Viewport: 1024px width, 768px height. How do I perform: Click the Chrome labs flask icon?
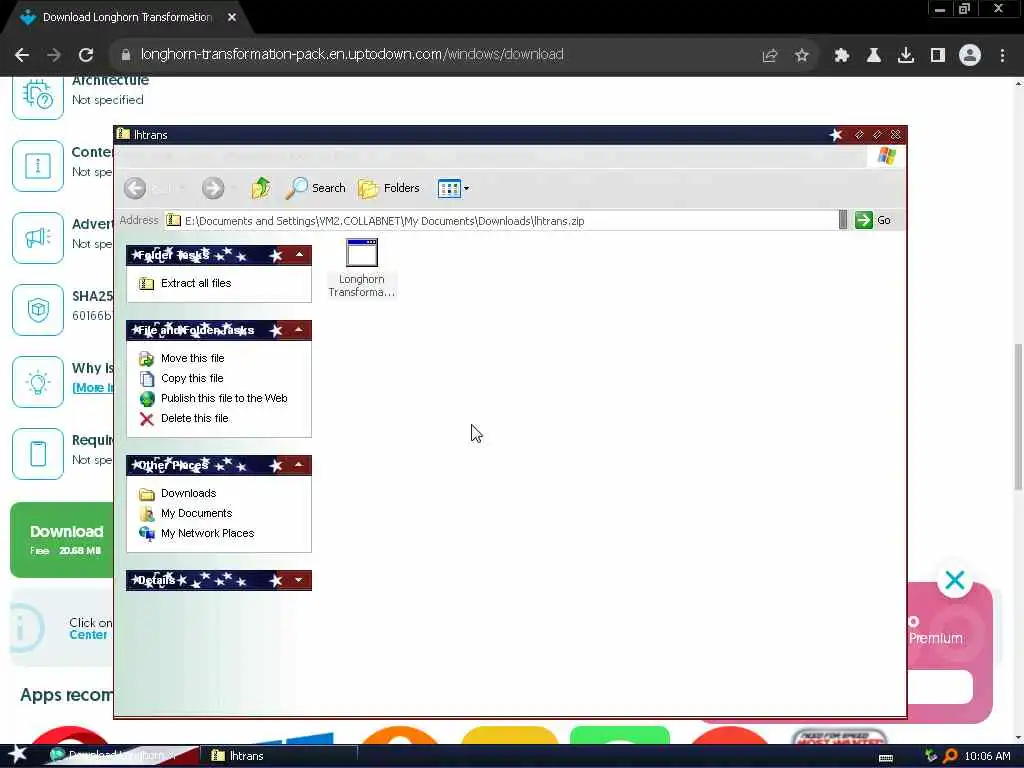(x=873, y=56)
